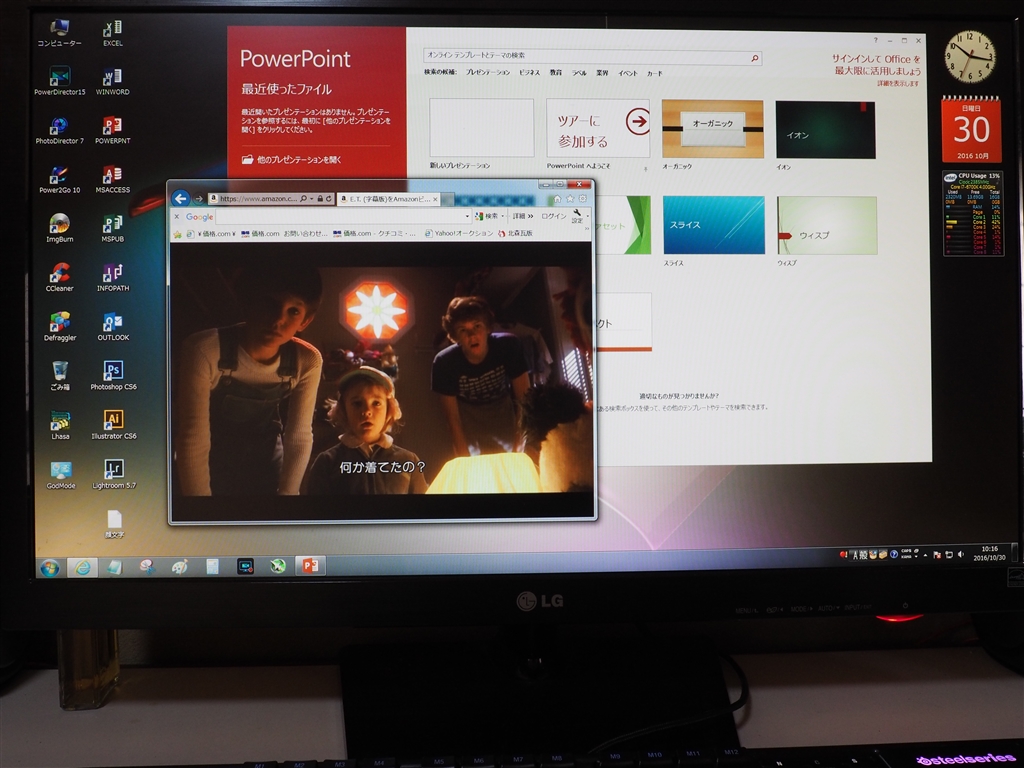Choose the ウィスプ template thumbnail
This screenshot has height=768, width=1024.
point(827,225)
